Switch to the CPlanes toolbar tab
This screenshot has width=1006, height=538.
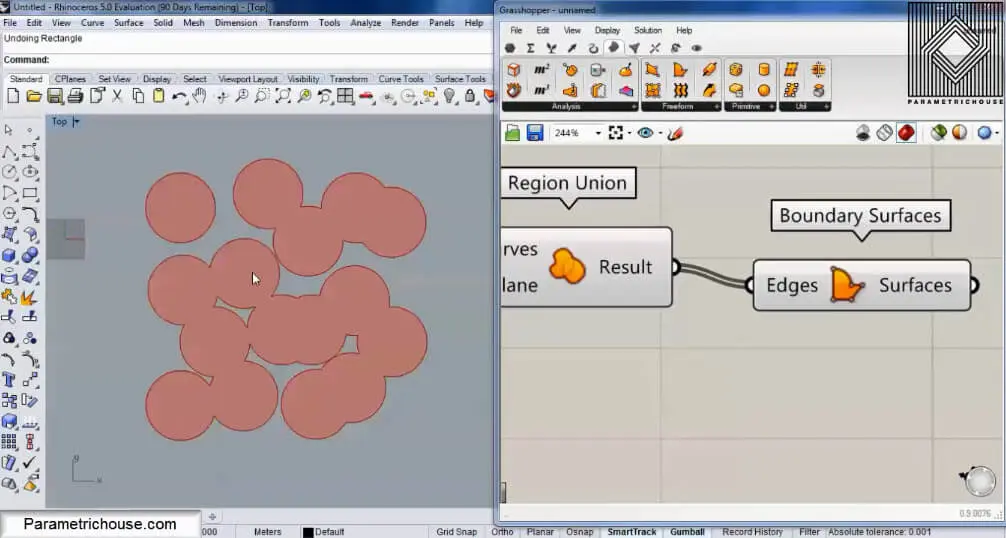coord(70,79)
